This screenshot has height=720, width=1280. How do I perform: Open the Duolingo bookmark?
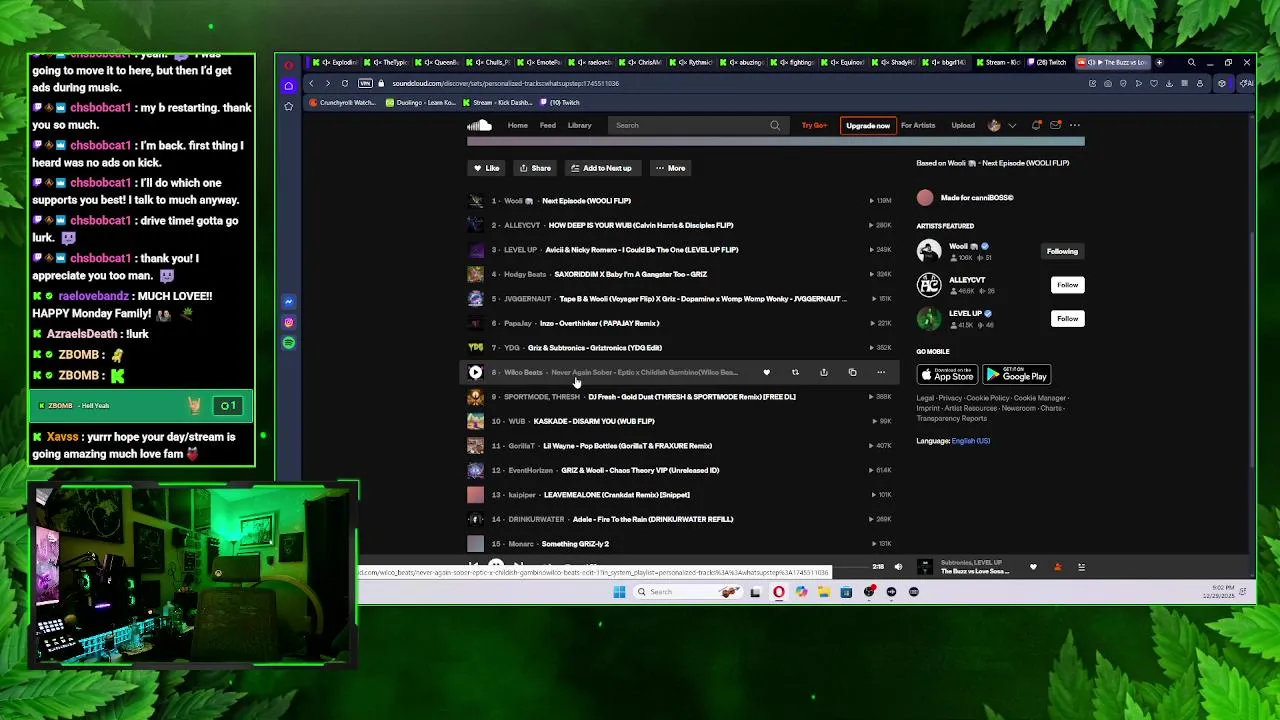(420, 102)
